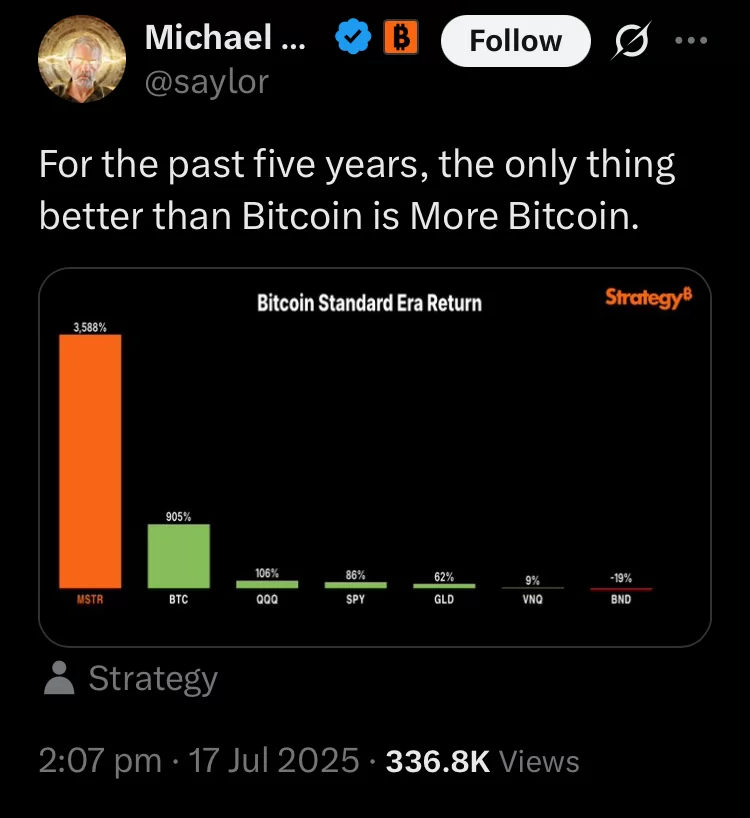Click the 17 Jul 2025 date
750x818 pixels.
pos(274,761)
